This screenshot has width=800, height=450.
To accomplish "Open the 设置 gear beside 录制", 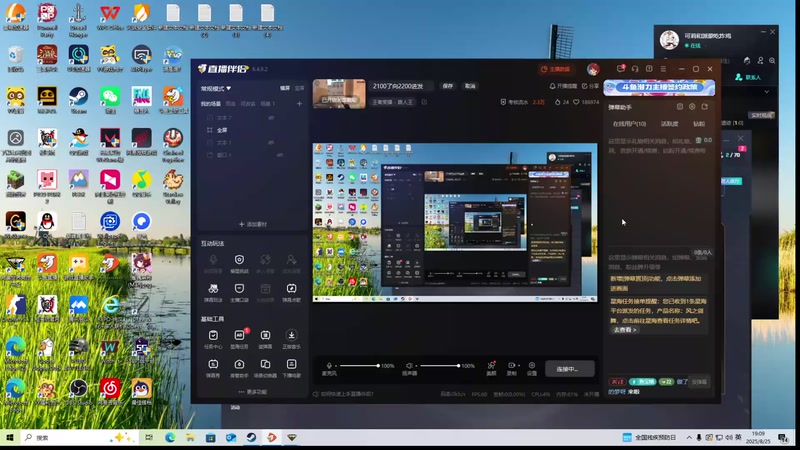I will (532, 365).
